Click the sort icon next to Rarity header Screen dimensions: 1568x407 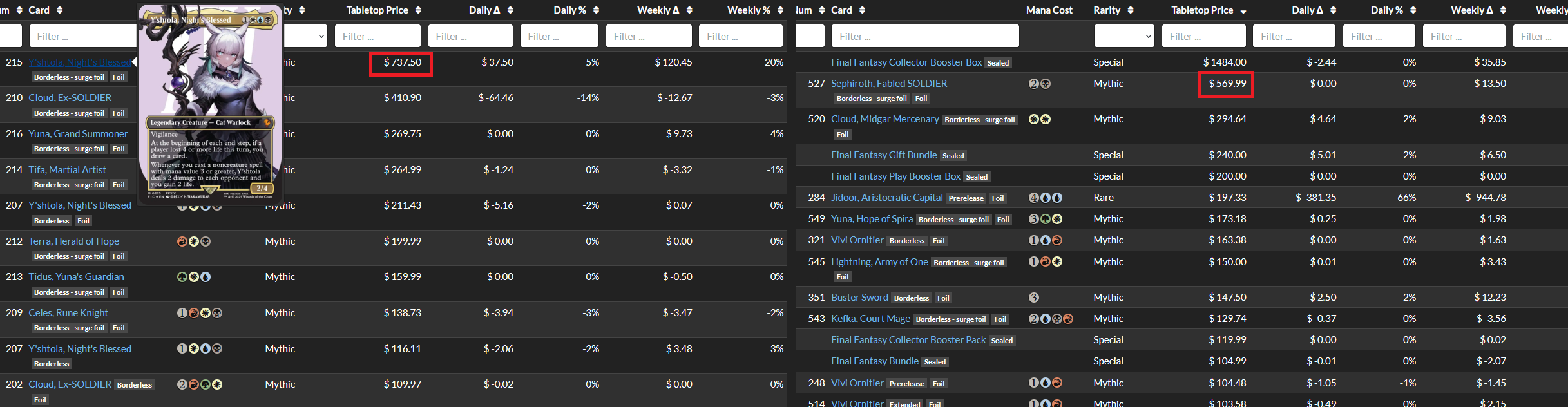(1130, 10)
